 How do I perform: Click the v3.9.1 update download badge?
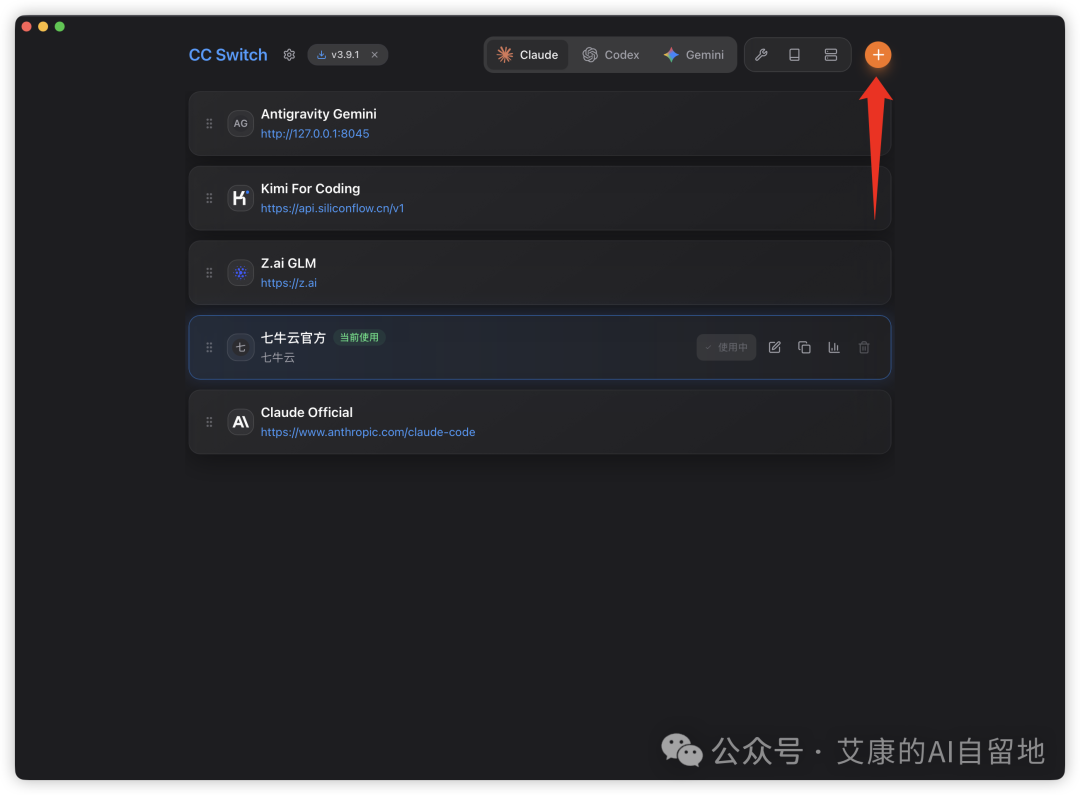pos(338,55)
